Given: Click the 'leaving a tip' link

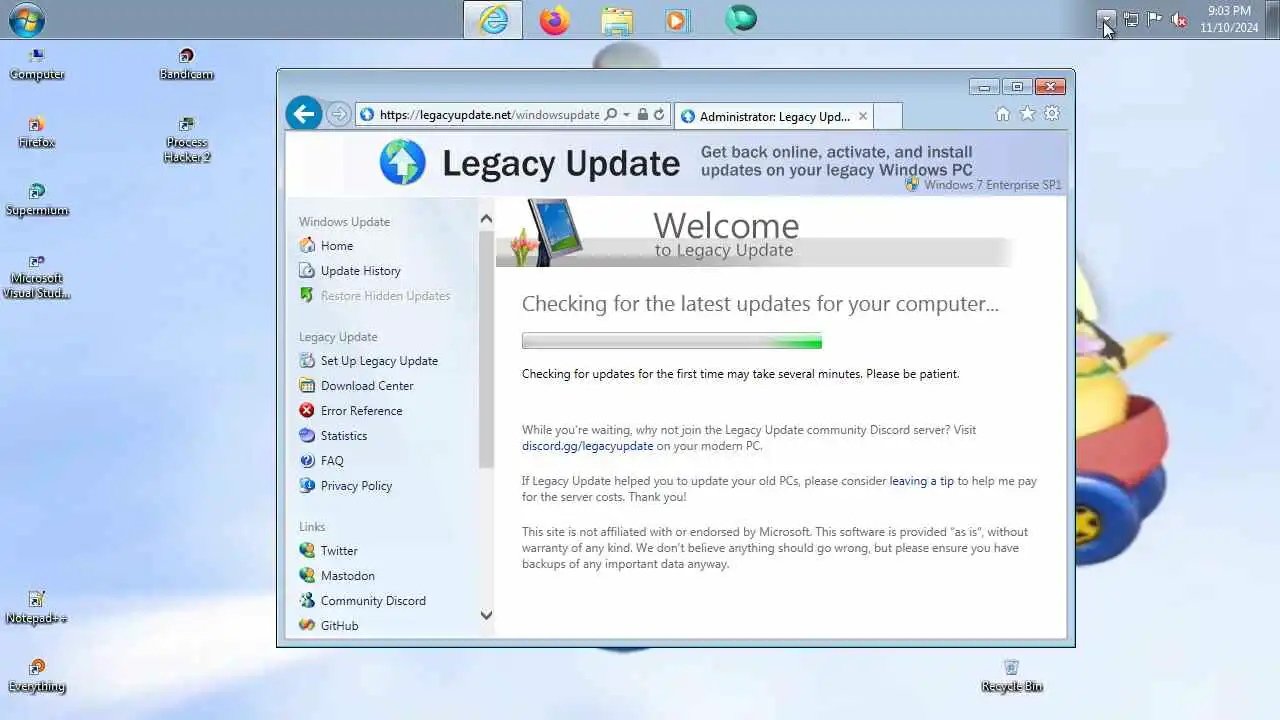Looking at the screenshot, I should pos(921,481).
